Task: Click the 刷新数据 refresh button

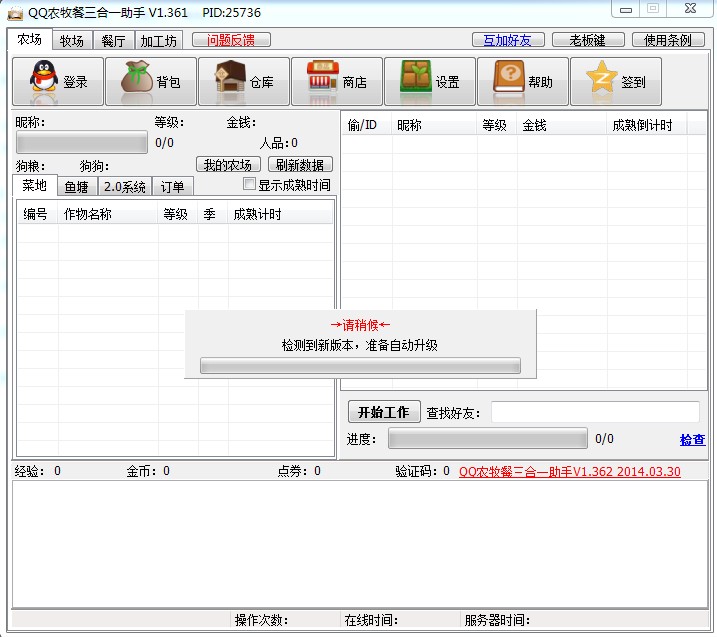Action: (300, 165)
